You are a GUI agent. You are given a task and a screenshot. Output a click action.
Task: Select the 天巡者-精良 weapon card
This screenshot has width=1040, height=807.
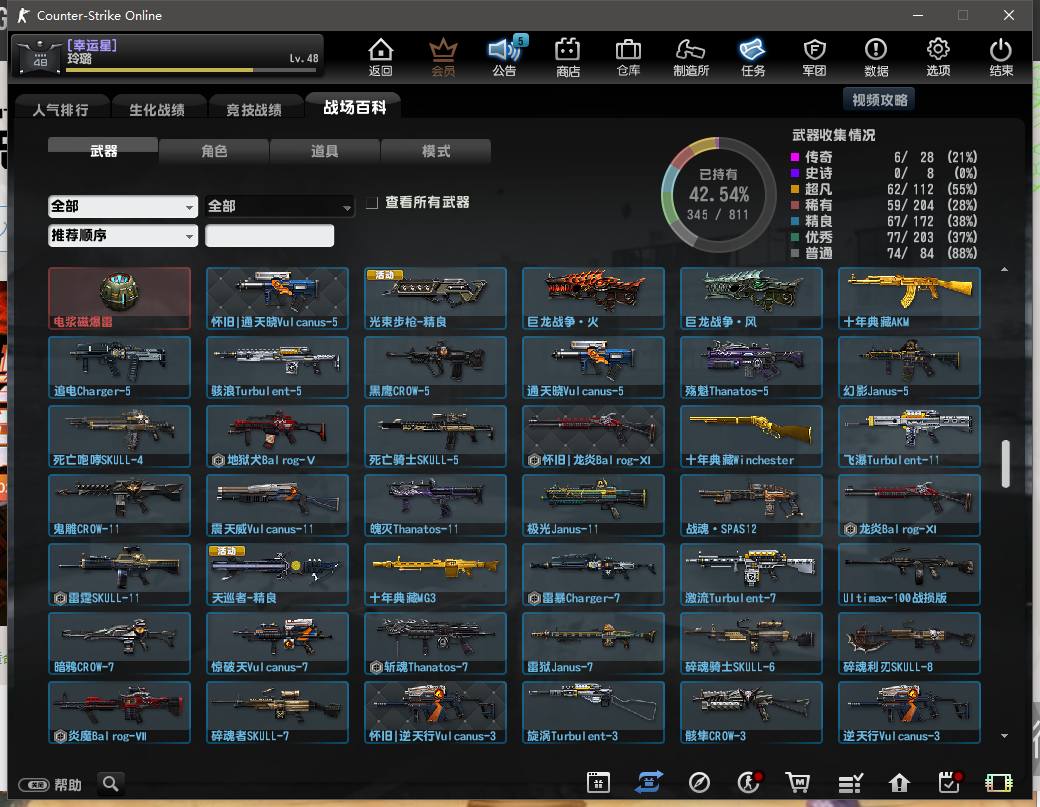click(x=277, y=574)
